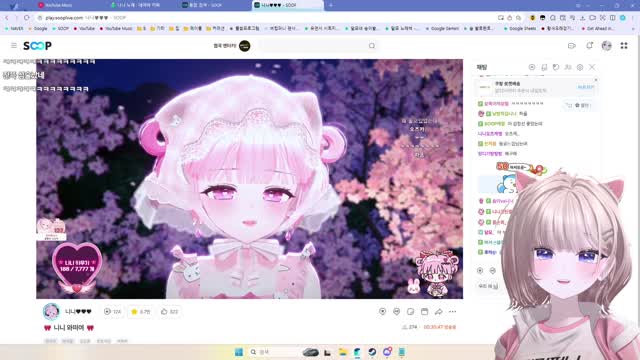
Task: Click the address bar URL play.sooplive.com
Action: tap(64, 18)
